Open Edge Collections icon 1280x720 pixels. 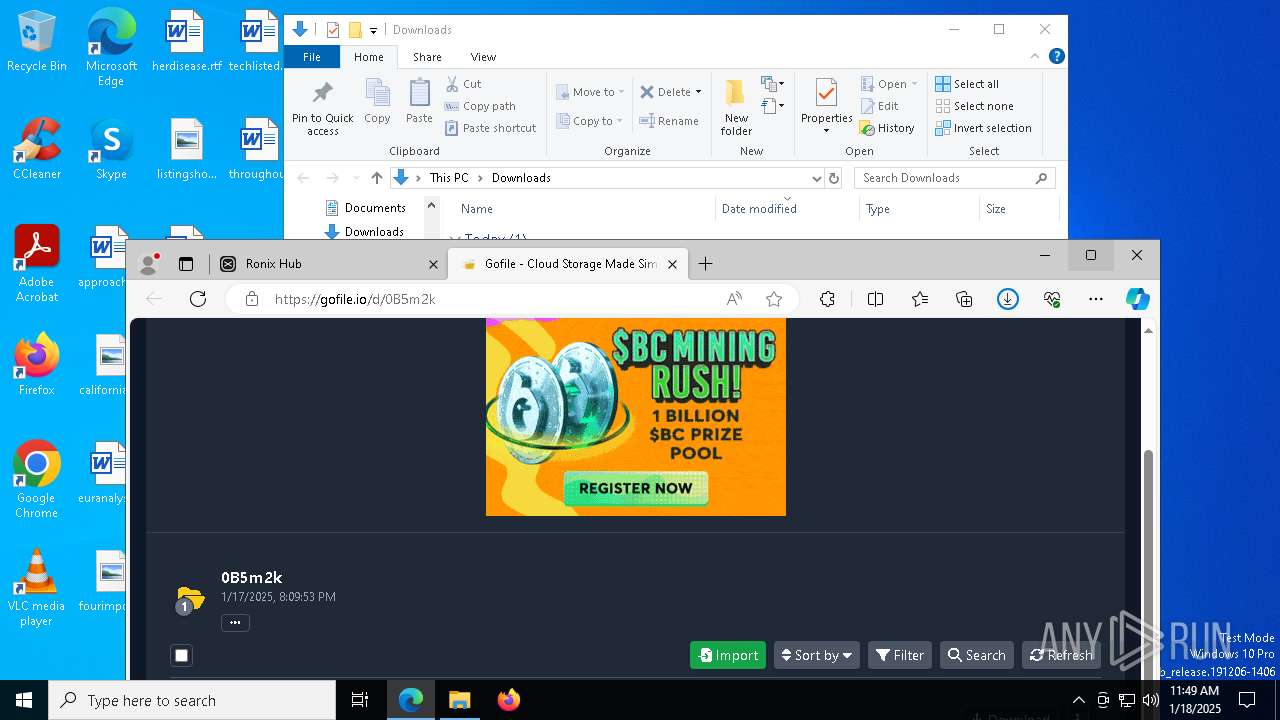[964, 299]
